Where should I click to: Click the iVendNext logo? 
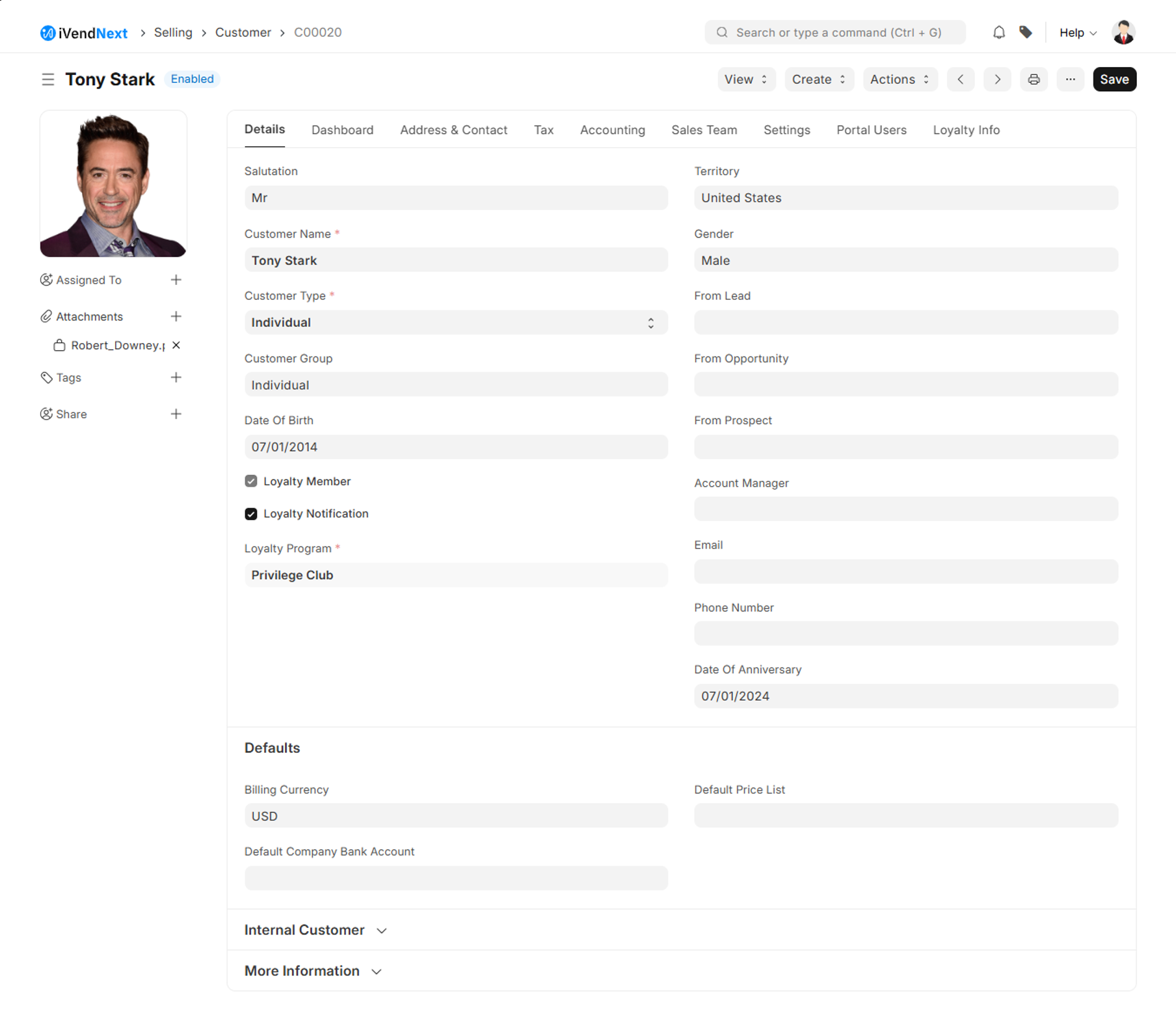point(83,32)
